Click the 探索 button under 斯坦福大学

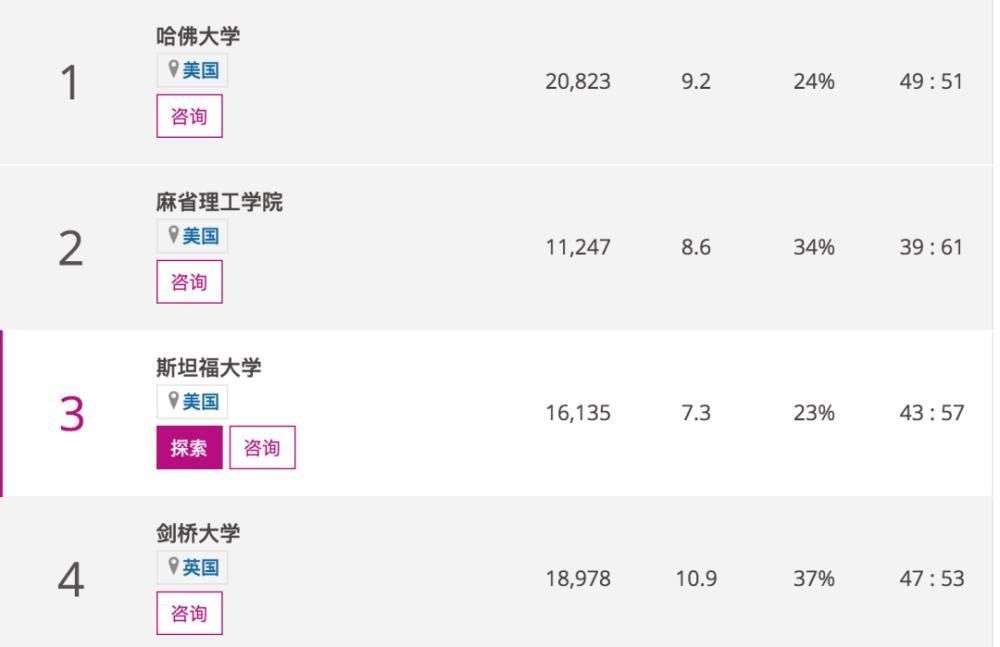189,447
